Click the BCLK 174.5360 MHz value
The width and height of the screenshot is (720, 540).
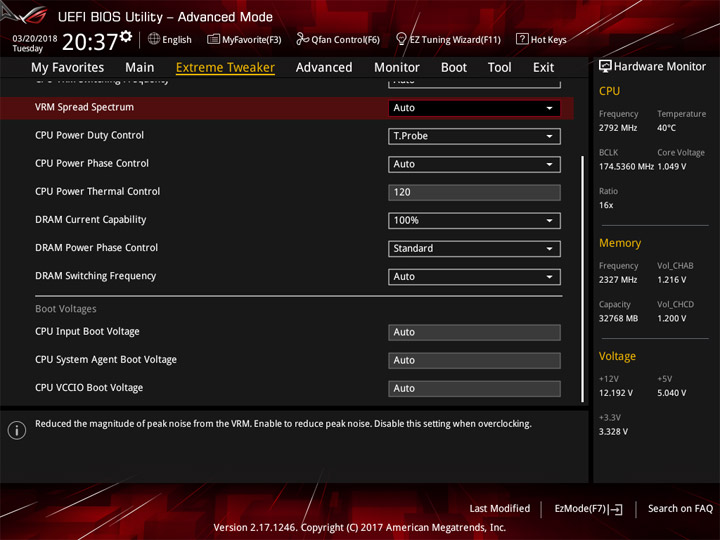pyautogui.click(x=626, y=167)
